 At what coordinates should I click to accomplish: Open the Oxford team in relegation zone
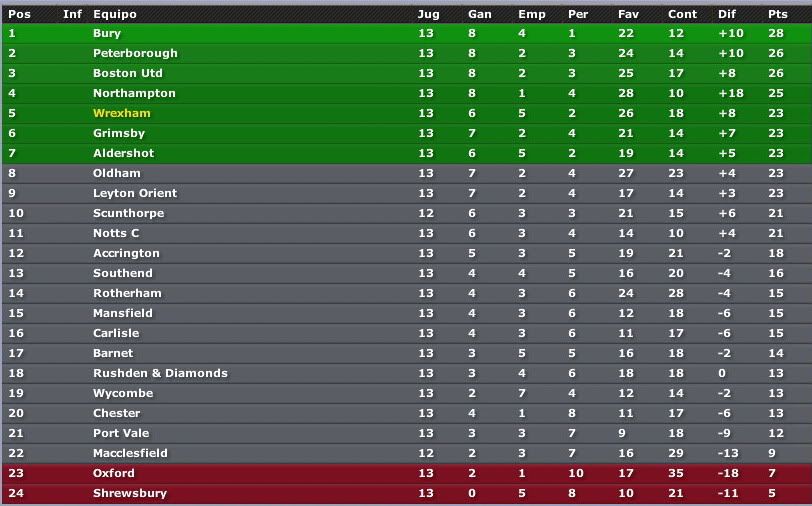click(113, 473)
